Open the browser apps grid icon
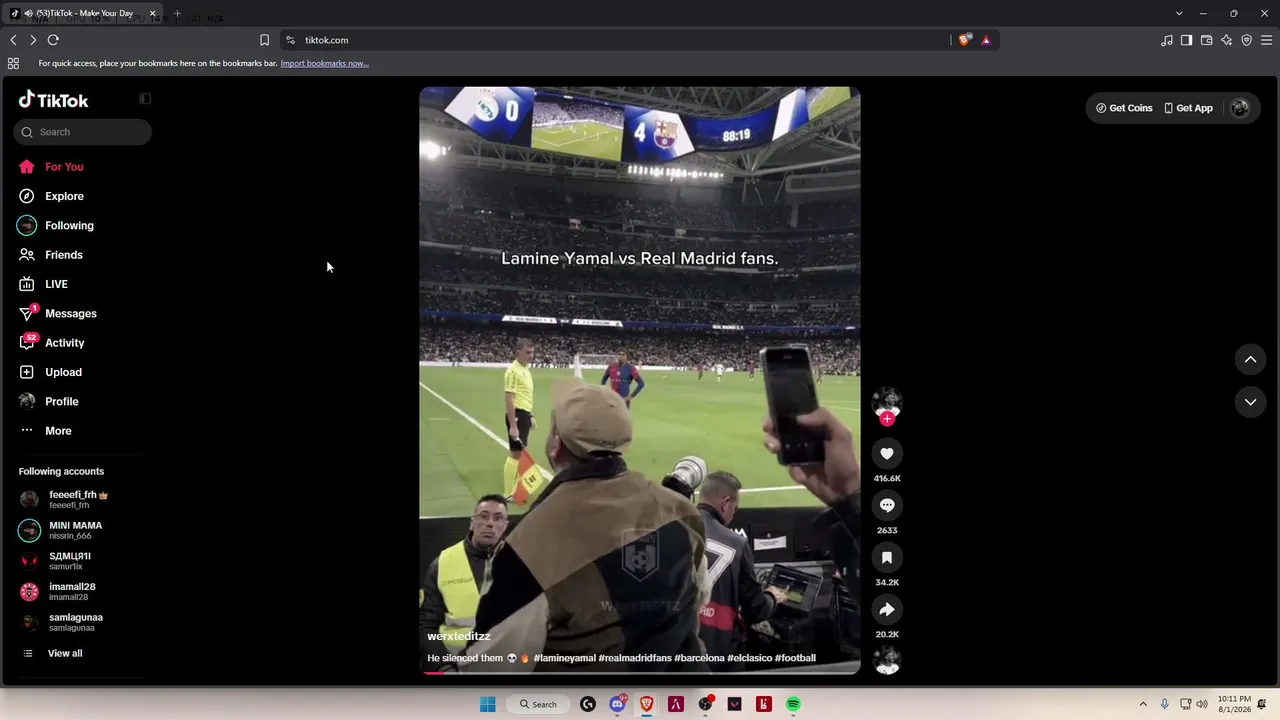 pyautogui.click(x=13, y=63)
